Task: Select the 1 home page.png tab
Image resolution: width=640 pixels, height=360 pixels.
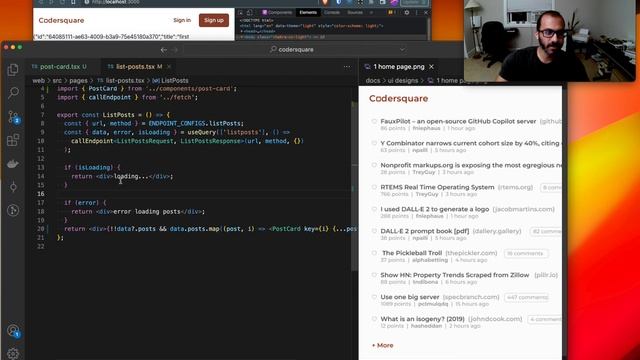Action: pyautogui.click(x=399, y=67)
